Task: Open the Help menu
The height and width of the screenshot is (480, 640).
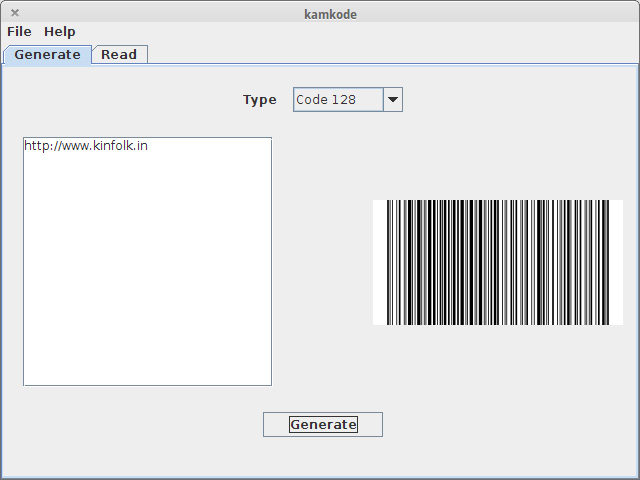Action: 60,32
